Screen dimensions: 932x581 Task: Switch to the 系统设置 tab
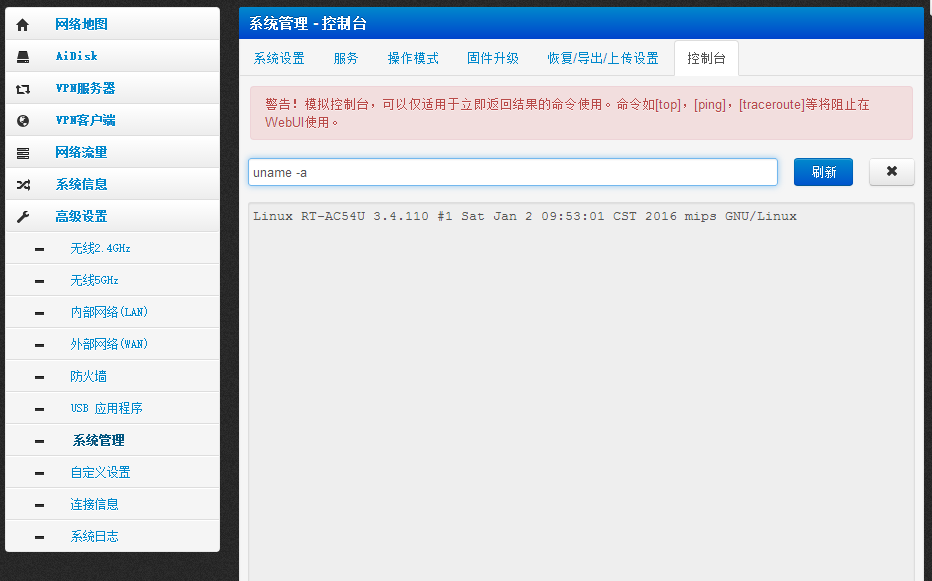pos(279,58)
